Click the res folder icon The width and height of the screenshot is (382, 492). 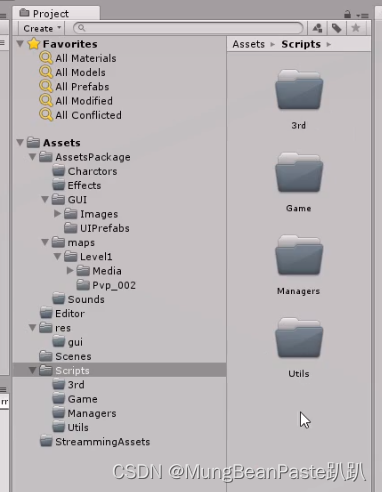(x=46, y=328)
